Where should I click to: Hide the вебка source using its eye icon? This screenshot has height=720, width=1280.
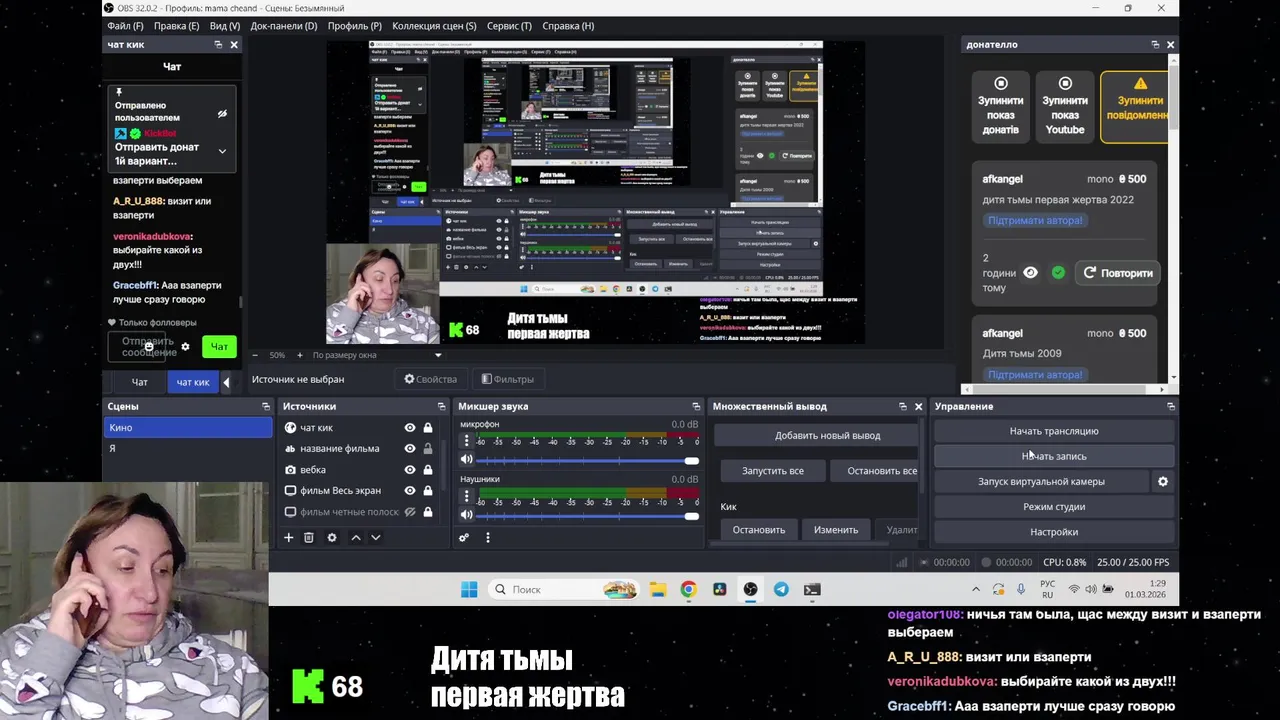[x=410, y=470]
